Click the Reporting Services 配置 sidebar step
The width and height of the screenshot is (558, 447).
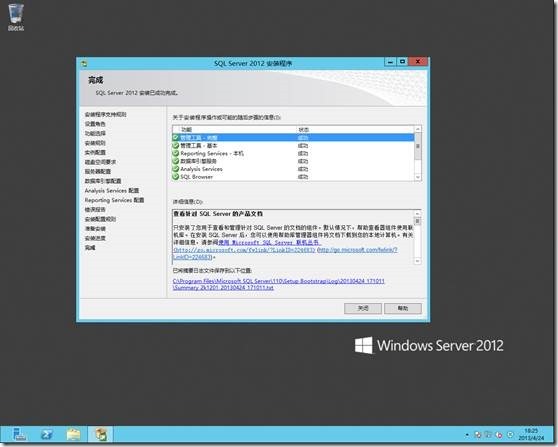click(x=114, y=200)
